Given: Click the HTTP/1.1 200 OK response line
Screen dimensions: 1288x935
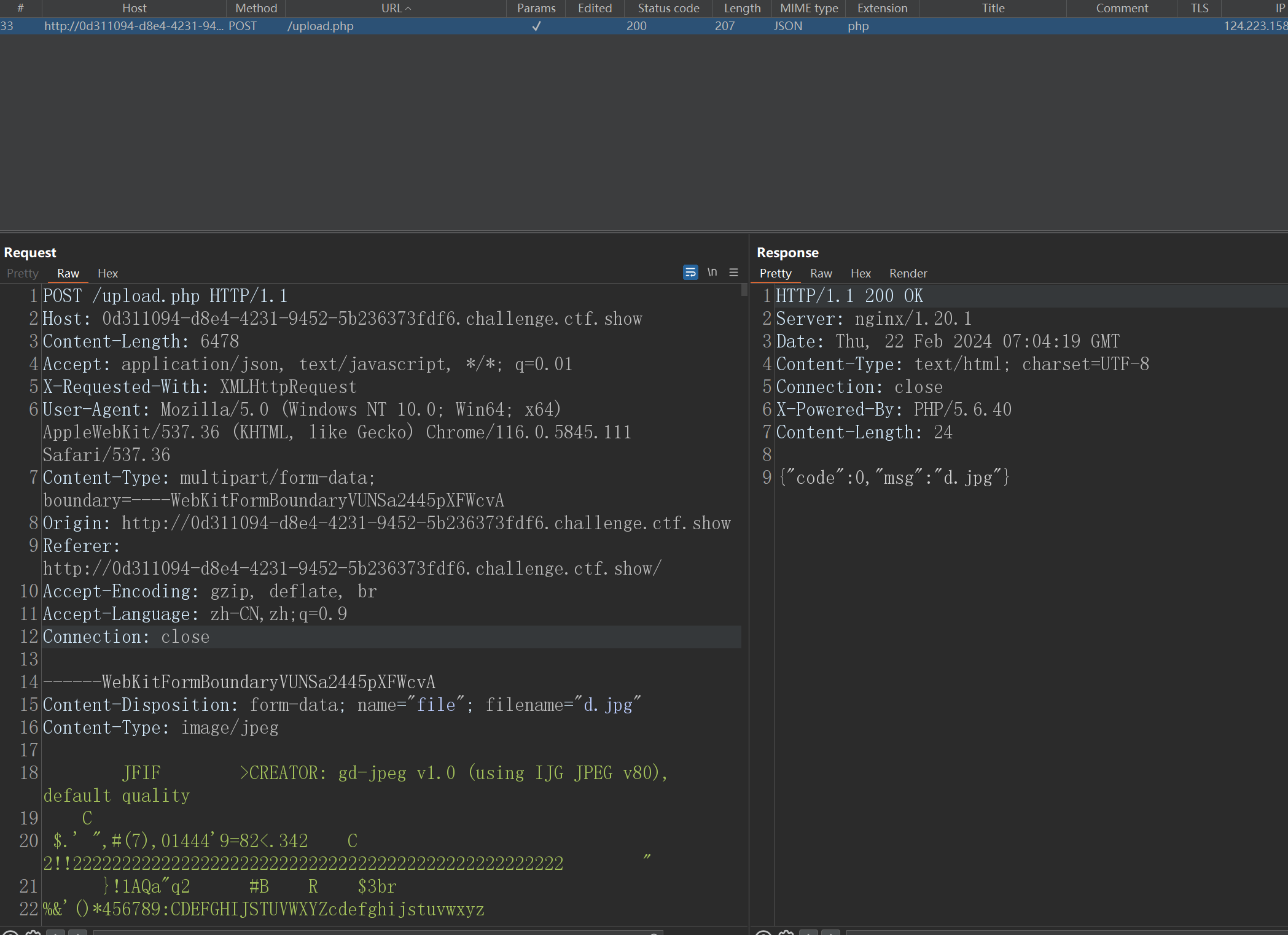Looking at the screenshot, I should [x=849, y=296].
